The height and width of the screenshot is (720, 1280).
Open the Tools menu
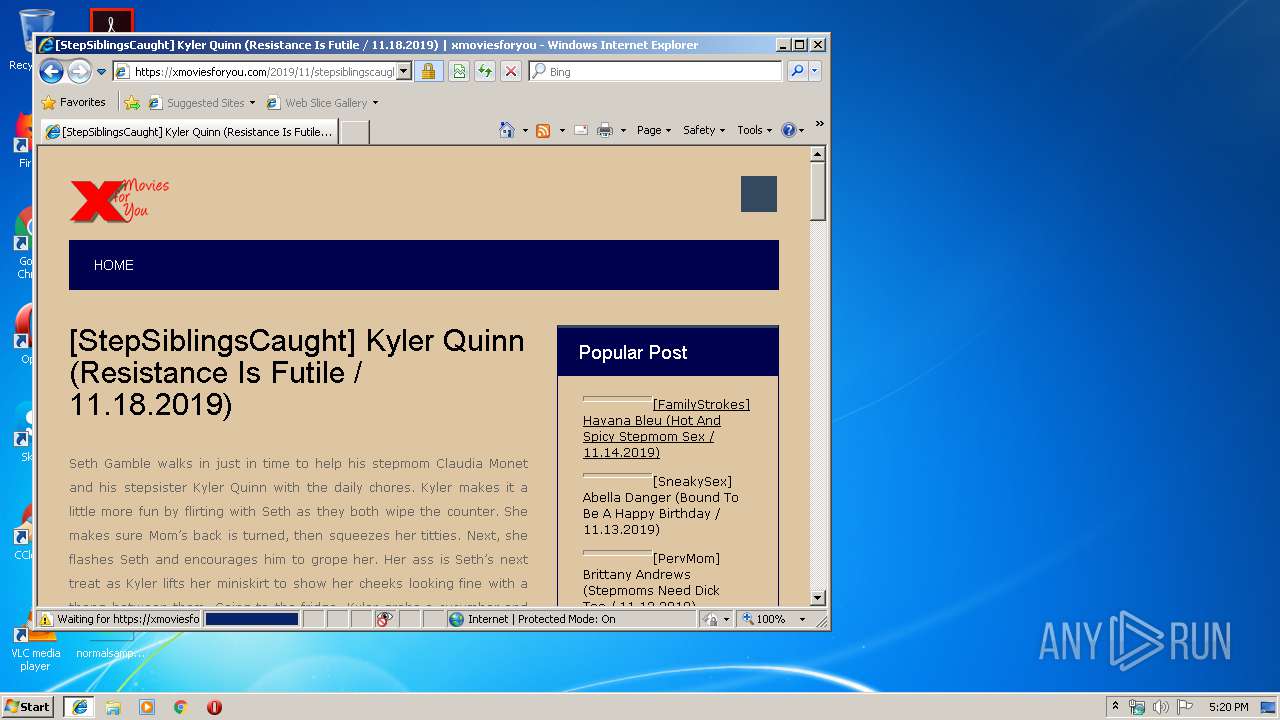click(x=754, y=130)
